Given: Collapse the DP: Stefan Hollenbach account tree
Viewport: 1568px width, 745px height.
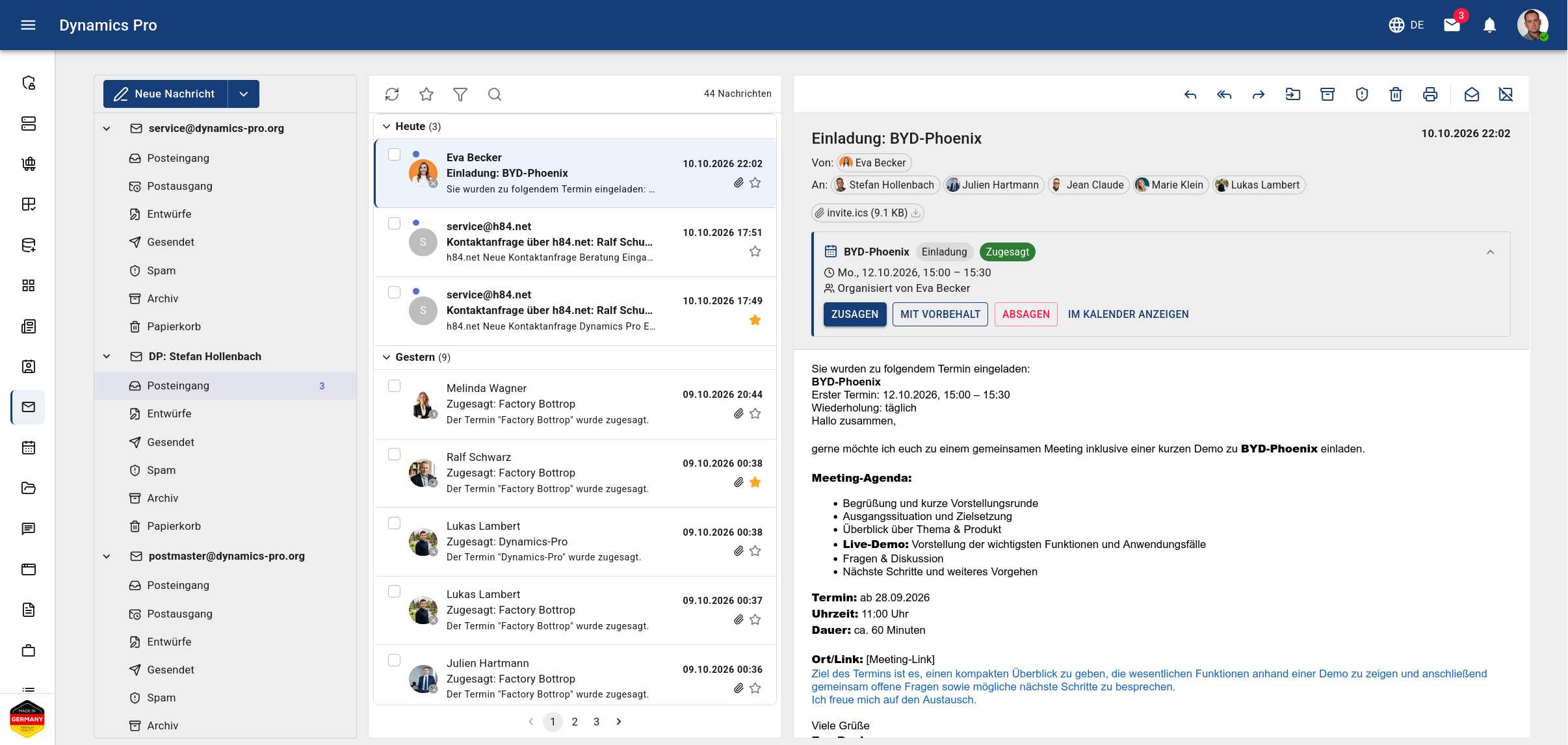Looking at the screenshot, I should 107,356.
